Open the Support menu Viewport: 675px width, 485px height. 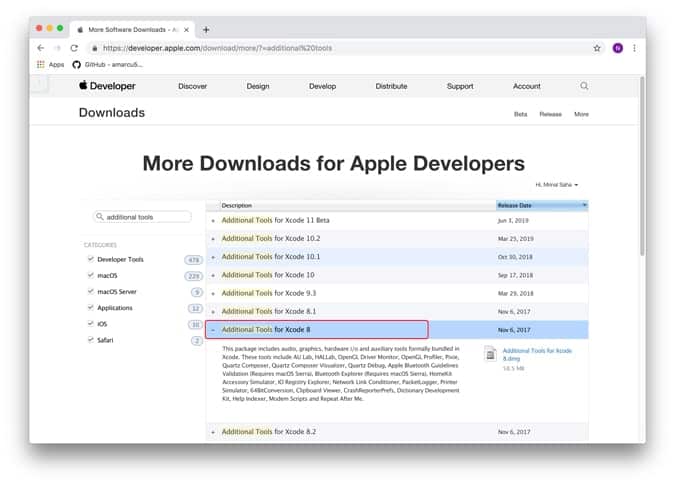[x=460, y=86]
